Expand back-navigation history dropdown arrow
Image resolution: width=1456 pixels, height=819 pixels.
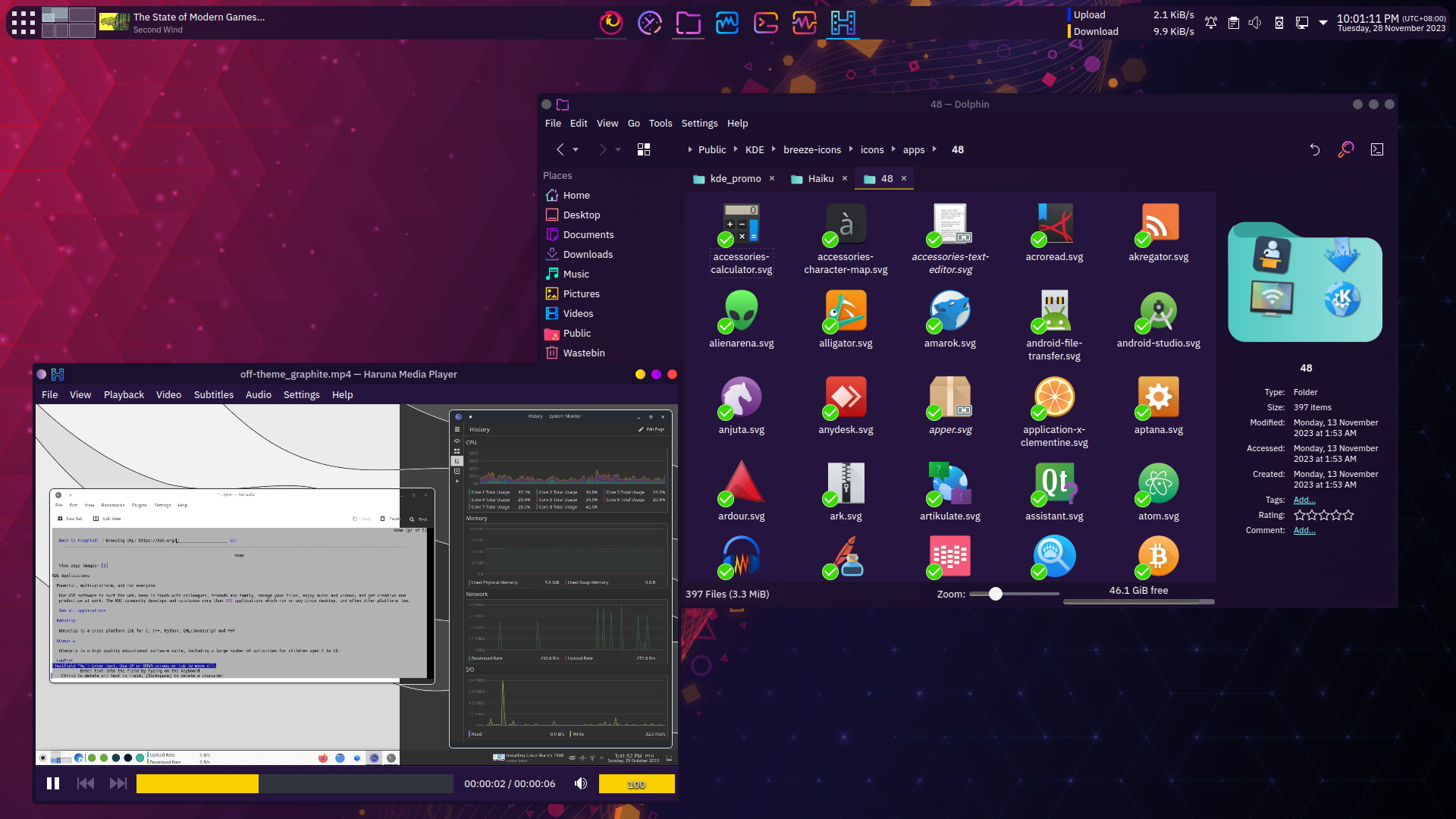[x=576, y=150]
